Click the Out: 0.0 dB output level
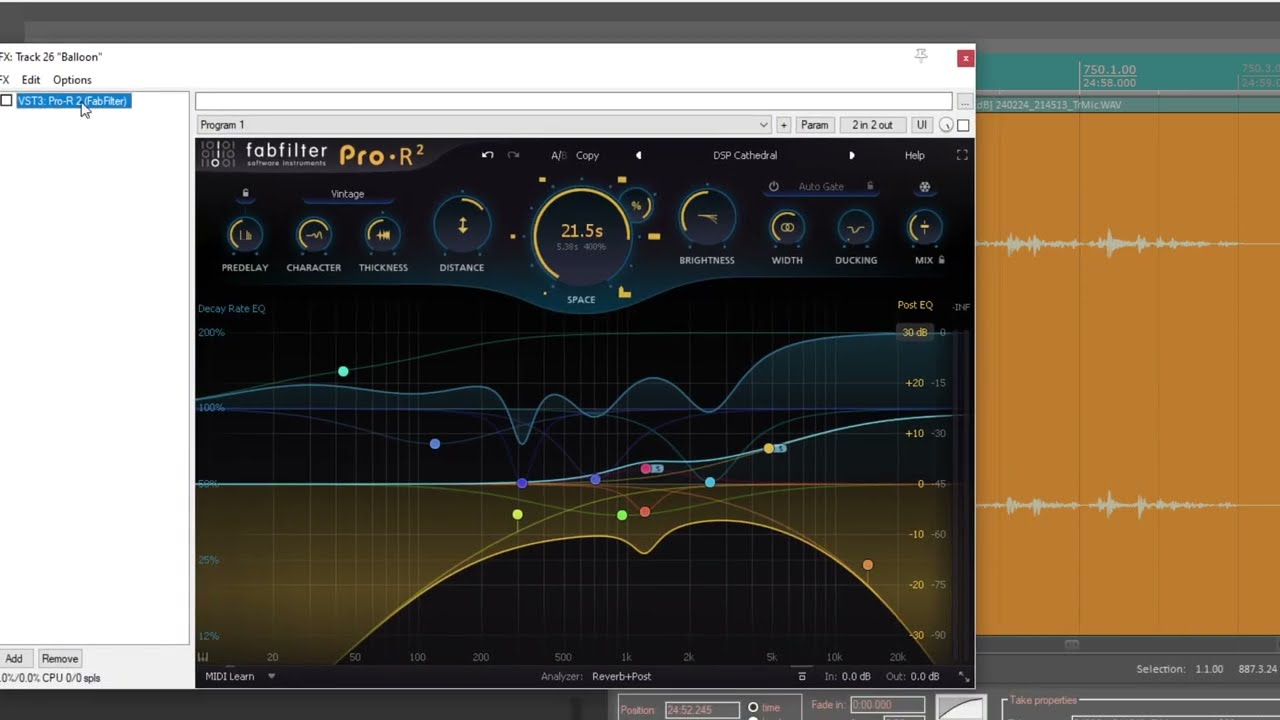The height and width of the screenshot is (720, 1280). pyautogui.click(x=913, y=676)
